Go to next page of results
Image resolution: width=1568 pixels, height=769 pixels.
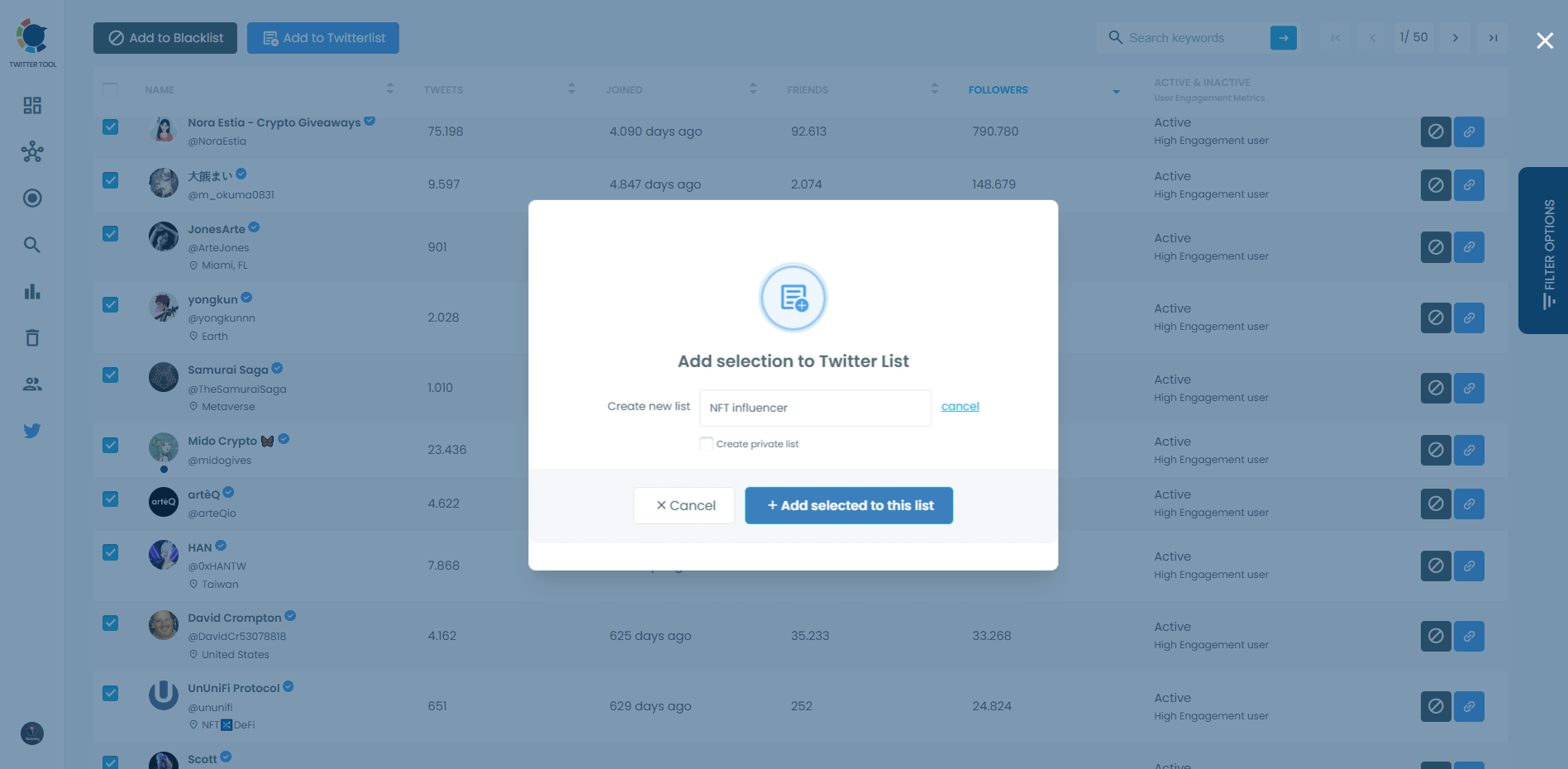[1455, 38]
